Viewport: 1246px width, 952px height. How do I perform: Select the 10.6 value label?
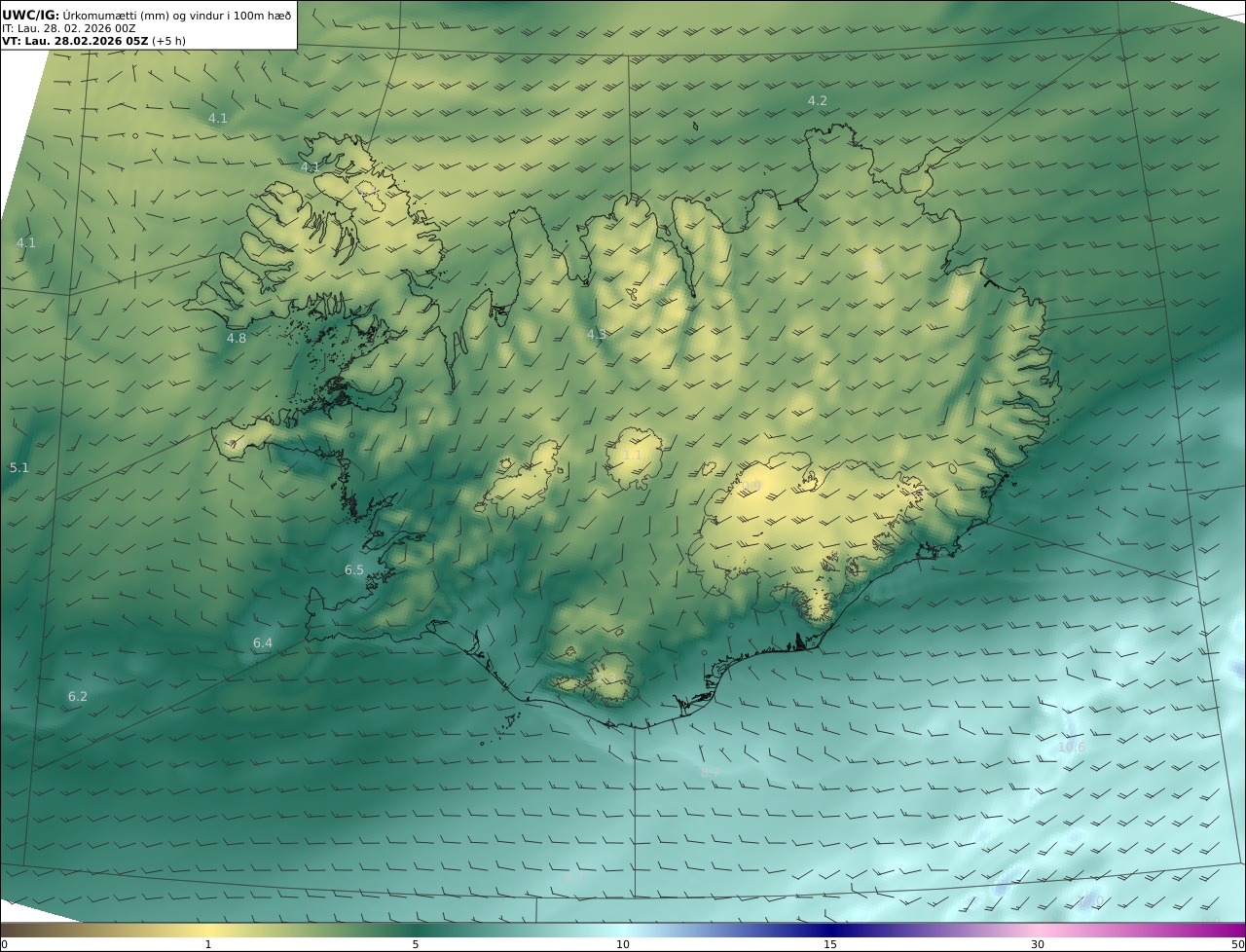[x=1072, y=748]
